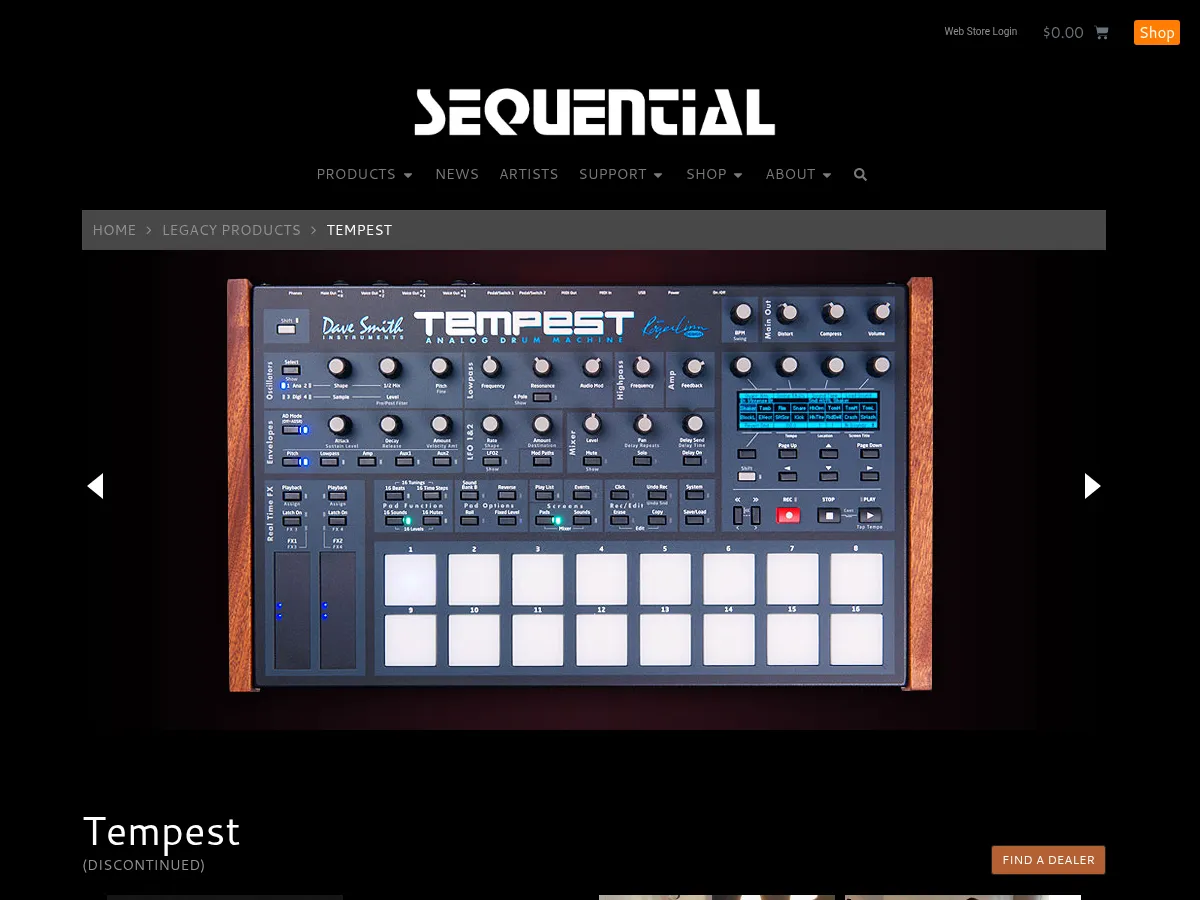Click the Sequential logo
The image size is (1200, 900).
tap(594, 111)
